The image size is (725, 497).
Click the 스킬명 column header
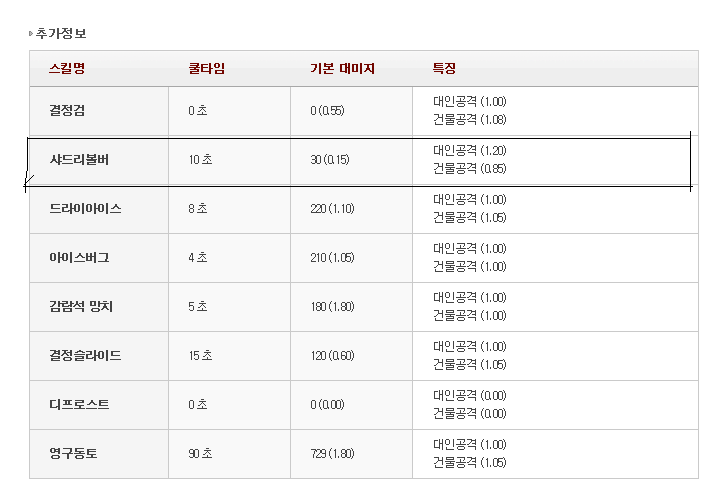67,68
